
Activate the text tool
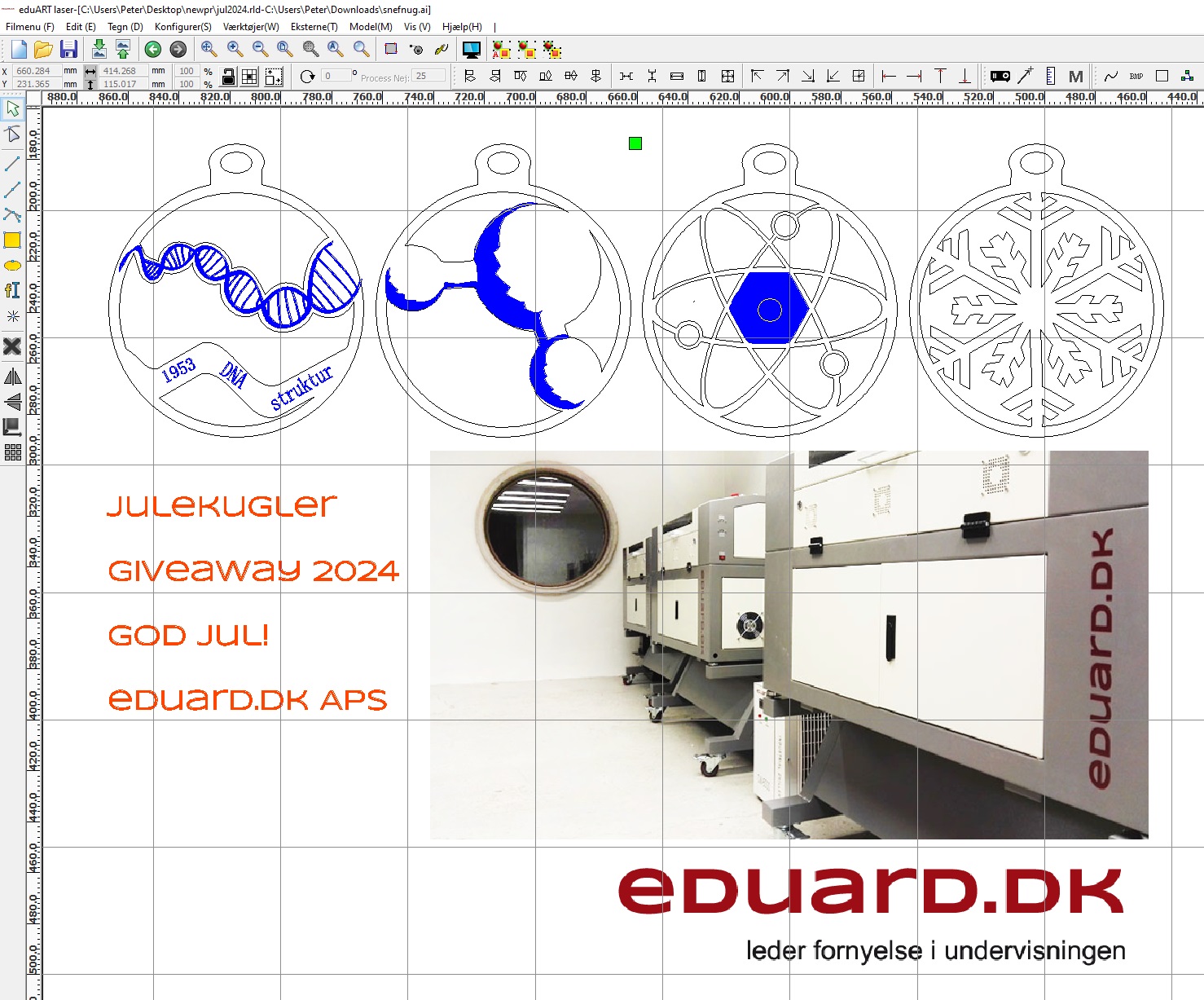tap(12, 290)
